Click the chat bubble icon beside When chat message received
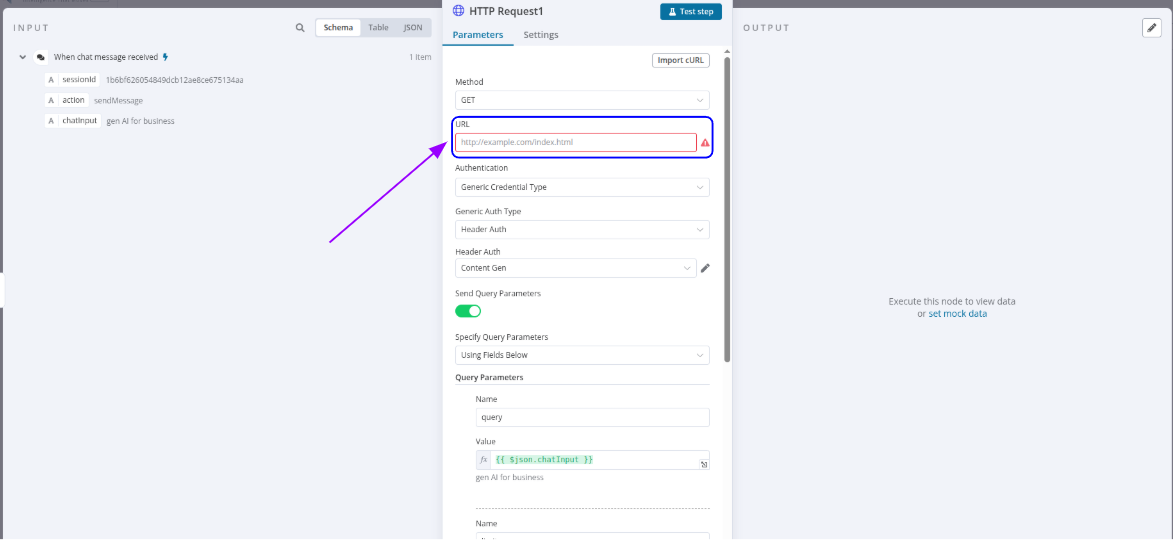The width and height of the screenshot is (1173, 555). (x=40, y=57)
